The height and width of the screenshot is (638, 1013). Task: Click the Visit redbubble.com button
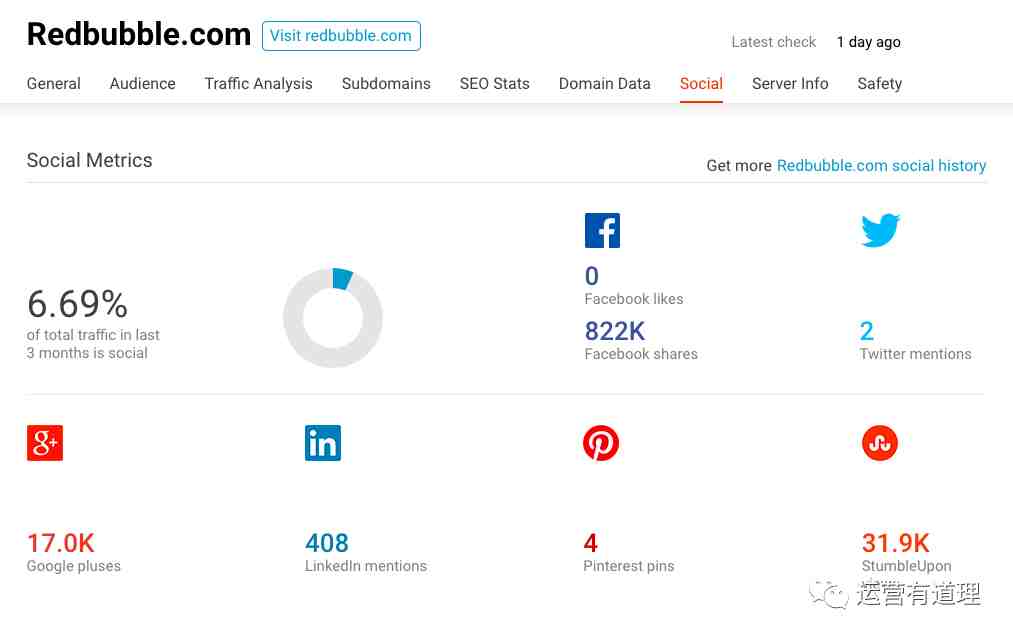(x=341, y=36)
